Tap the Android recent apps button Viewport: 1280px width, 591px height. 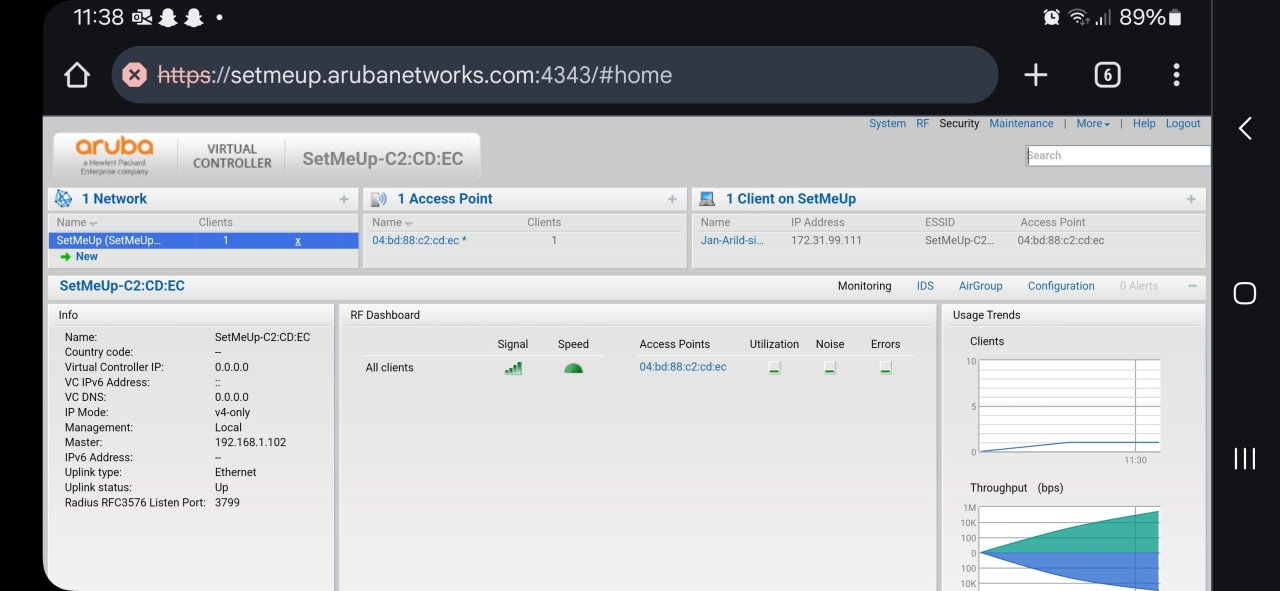(x=1245, y=458)
